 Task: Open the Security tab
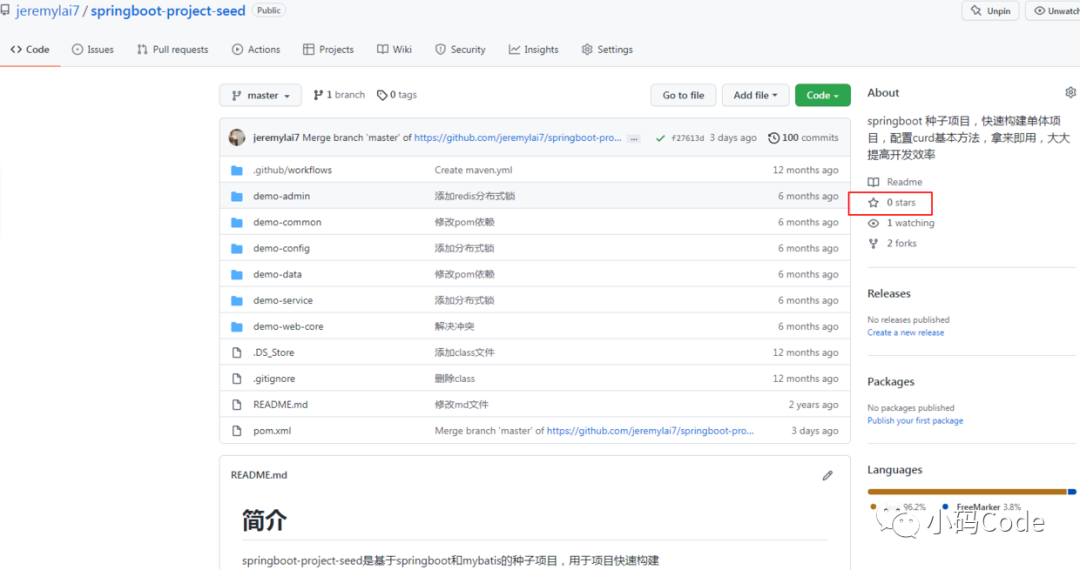pos(460,50)
